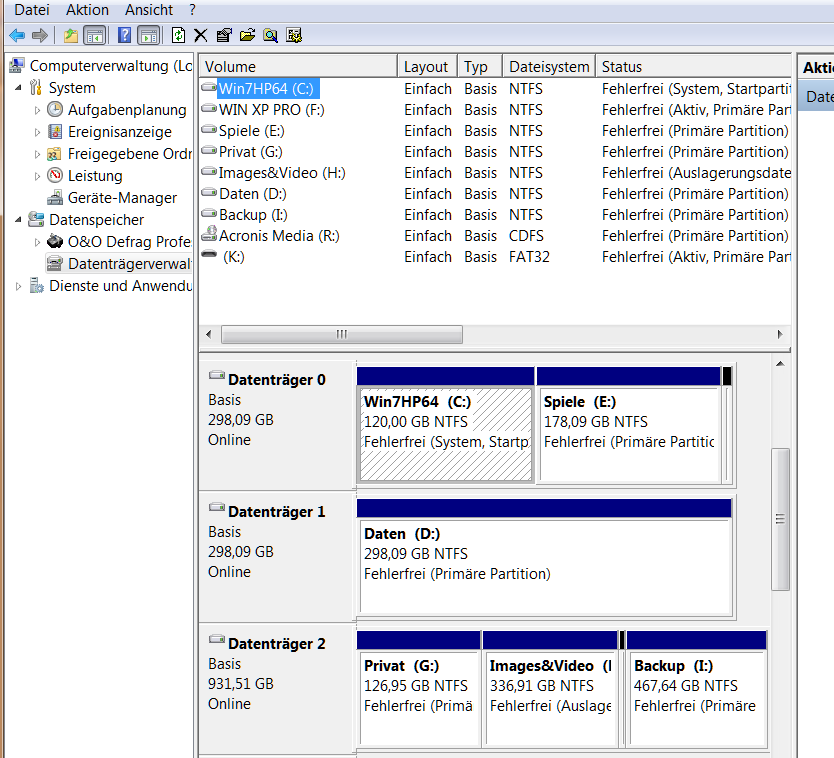834x758 pixels.
Task: Select Win7HP64 (C:) in volume list
Action: pos(268,88)
